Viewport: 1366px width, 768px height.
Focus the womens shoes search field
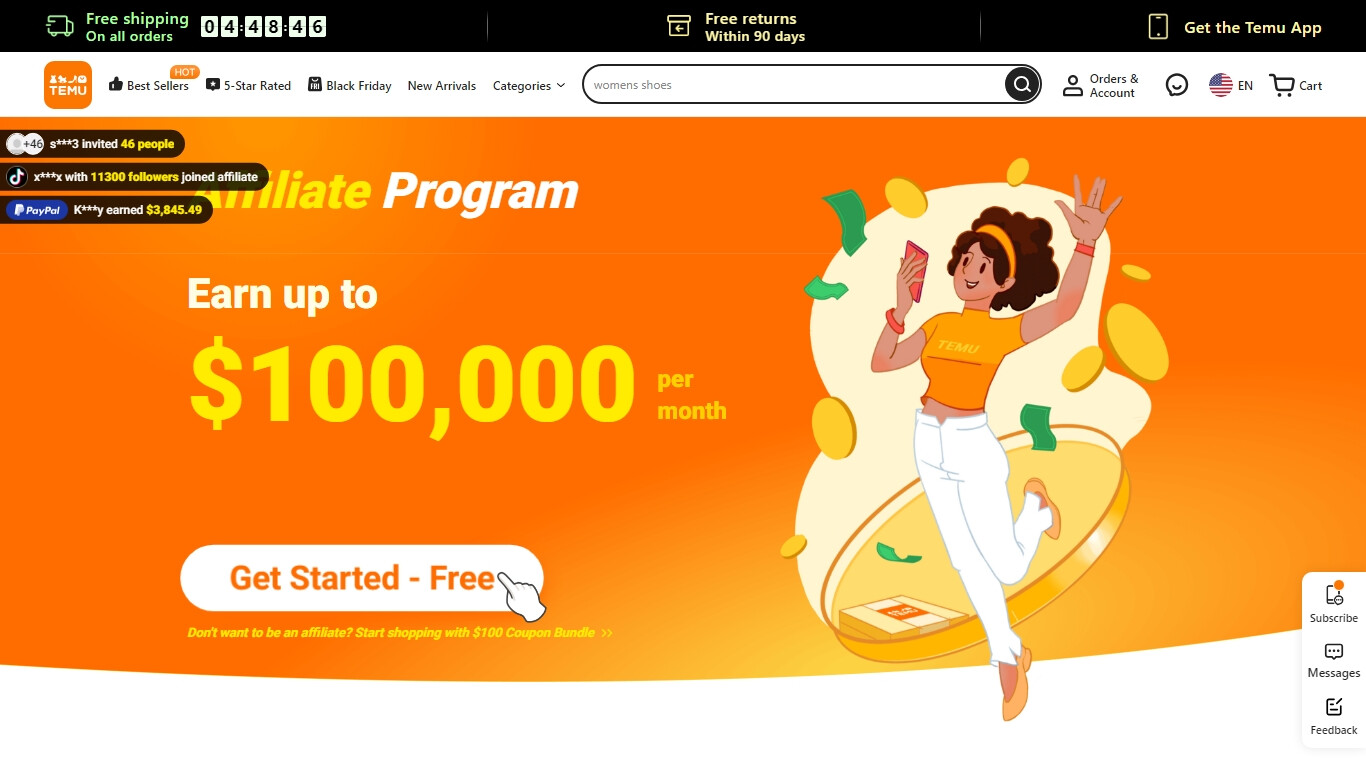[x=795, y=85]
